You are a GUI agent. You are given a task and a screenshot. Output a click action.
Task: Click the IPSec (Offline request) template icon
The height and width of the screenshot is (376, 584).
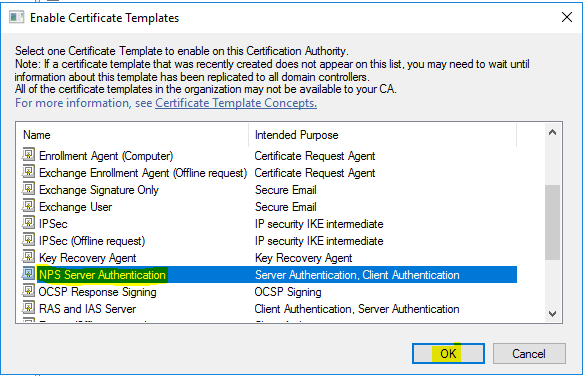point(28,240)
